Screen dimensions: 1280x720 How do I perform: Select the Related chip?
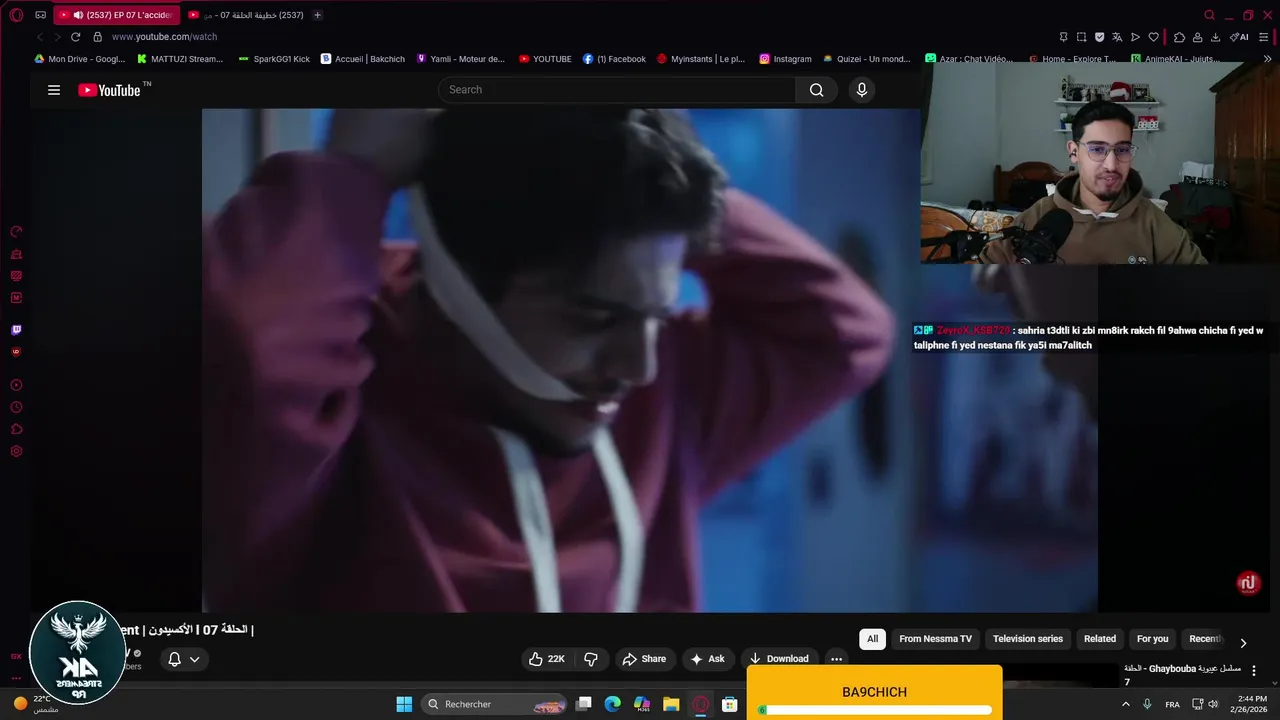[x=1100, y=639]
